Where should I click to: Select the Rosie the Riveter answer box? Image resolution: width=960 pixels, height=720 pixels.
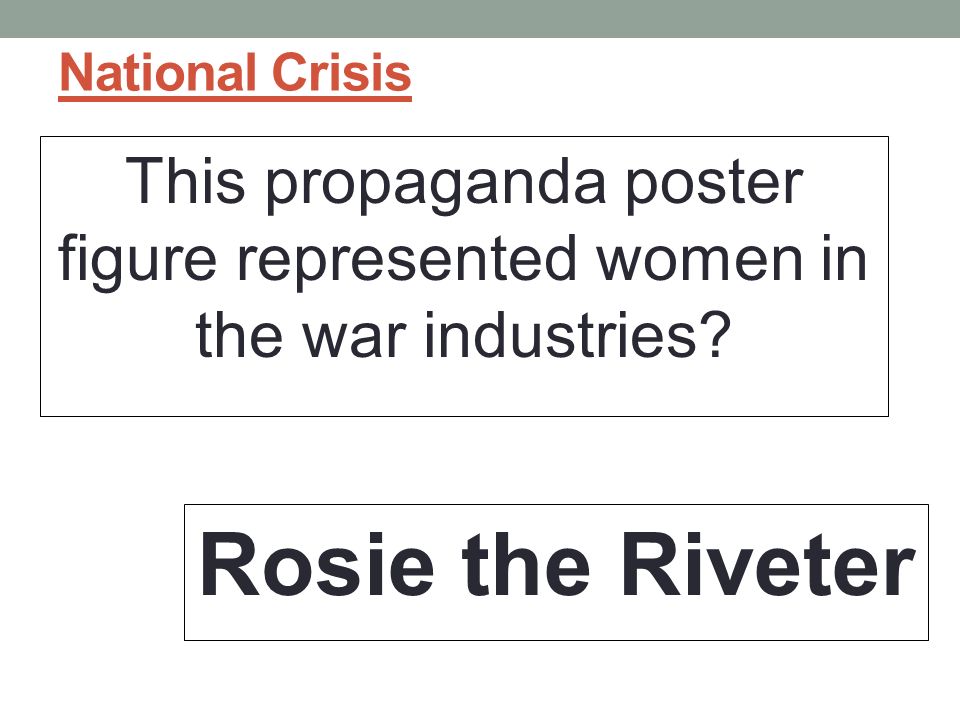pyautogui.click(x=556, y=572)
